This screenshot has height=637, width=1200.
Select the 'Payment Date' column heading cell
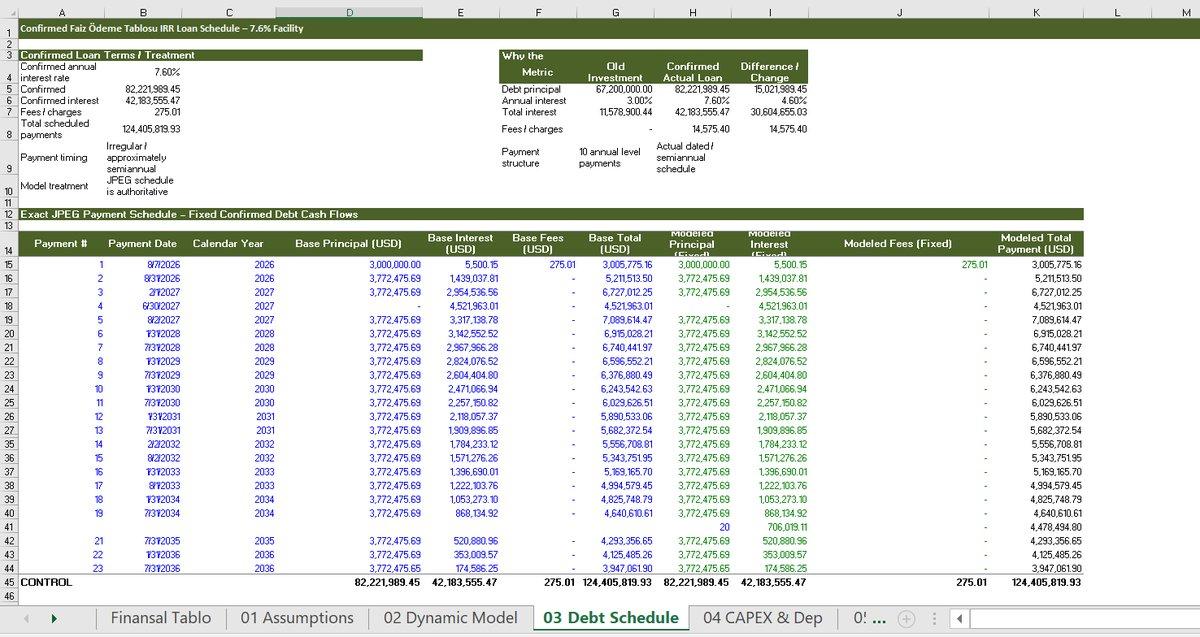click(142, 244)
